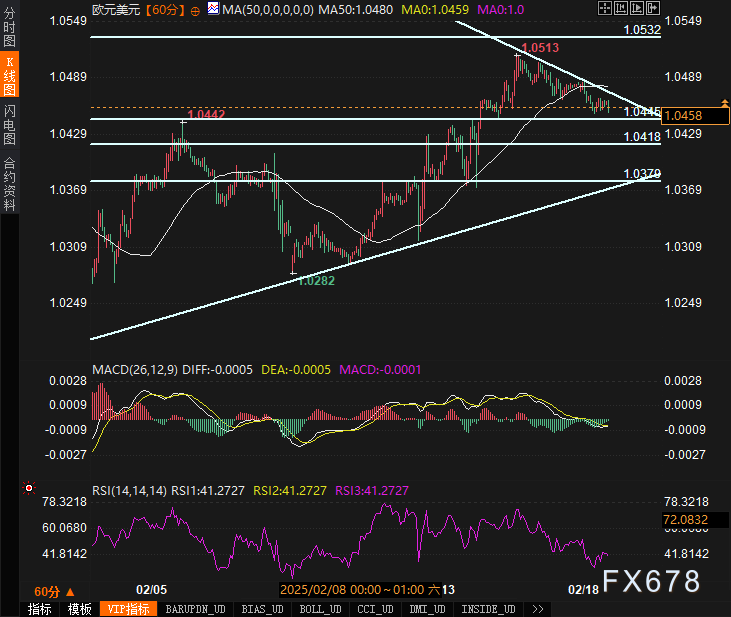The width and height of the screenshot is (731, 617).
Task: Select the CCI_UD indicator
Action: point(377,609)
